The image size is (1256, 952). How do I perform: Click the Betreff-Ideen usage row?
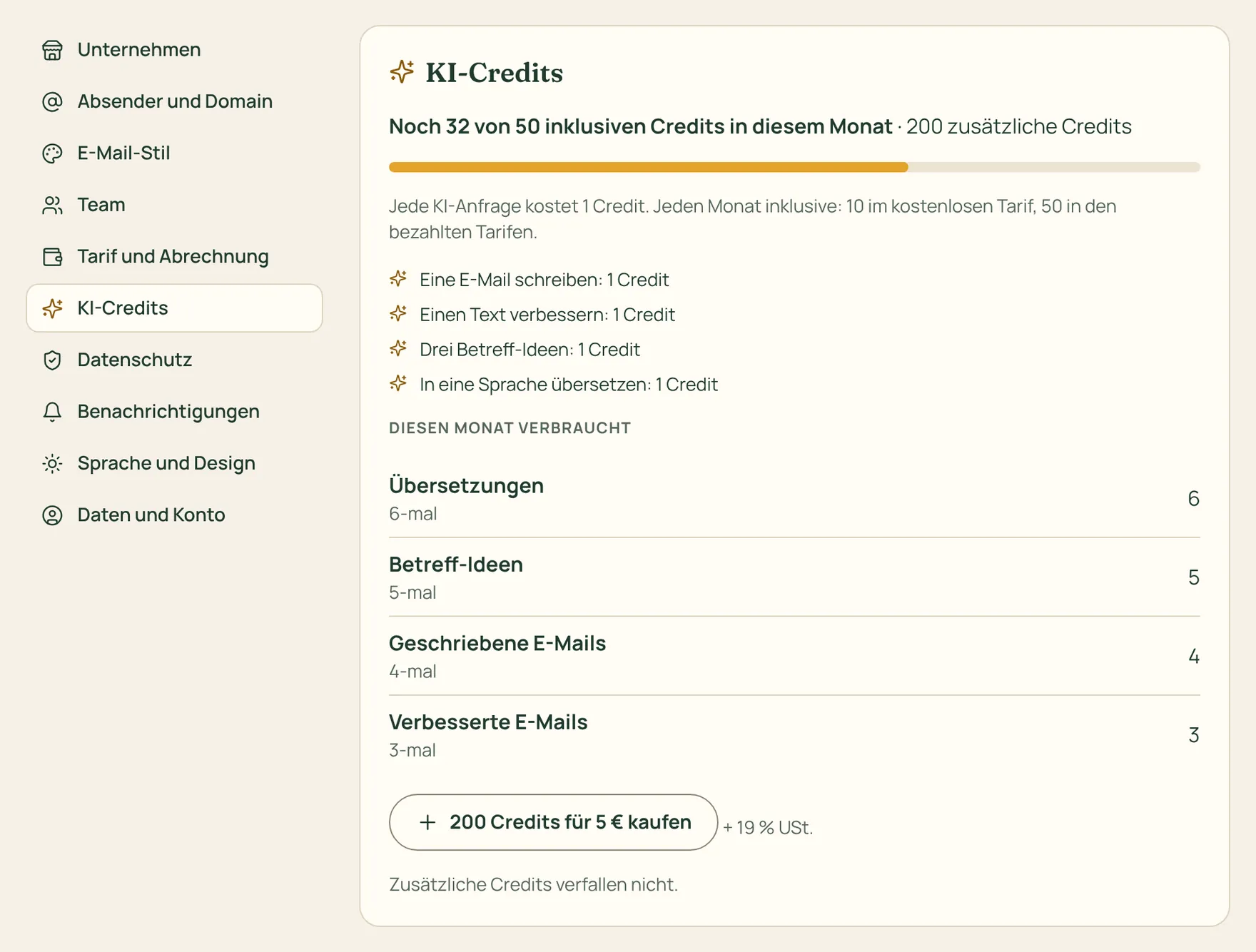(x=794, y=577)
